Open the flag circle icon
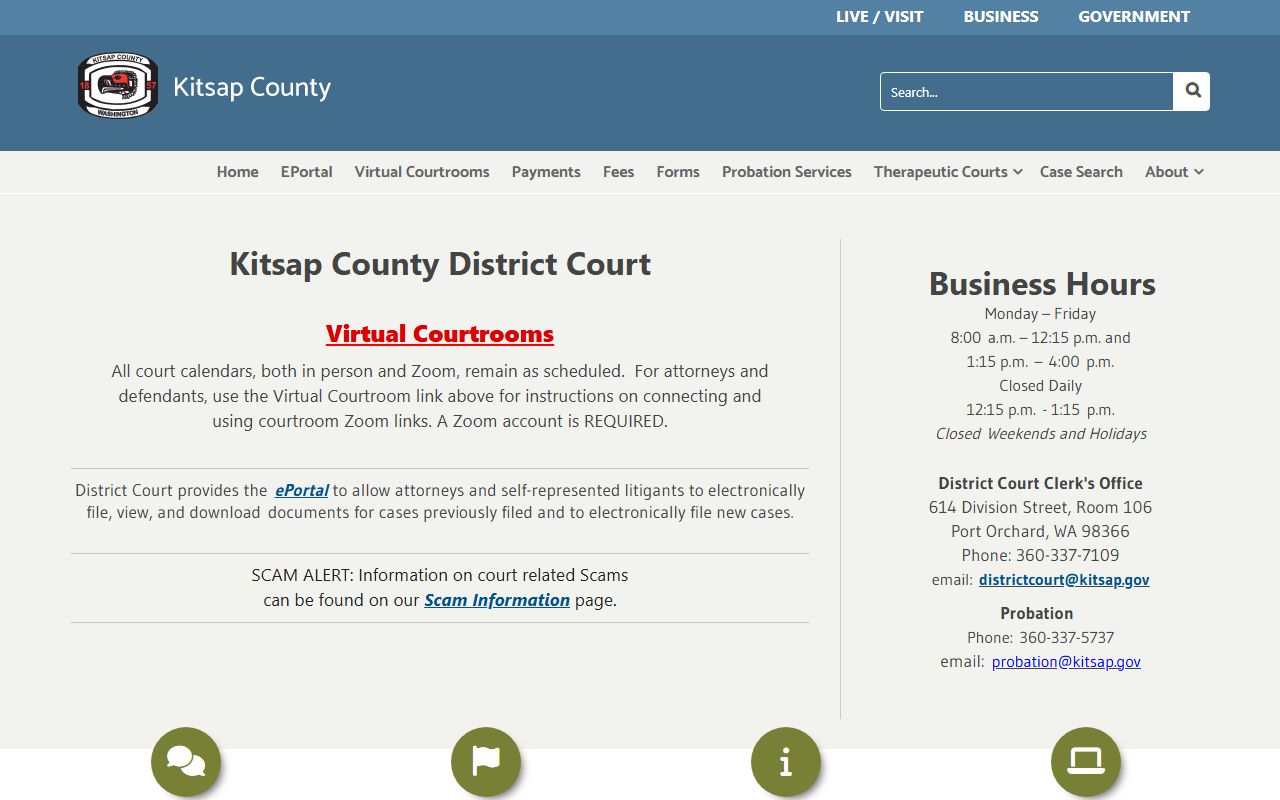Image resolution: width=1280 pixels, height=800 pixels. pyautogui.click(x=486, y=762)
